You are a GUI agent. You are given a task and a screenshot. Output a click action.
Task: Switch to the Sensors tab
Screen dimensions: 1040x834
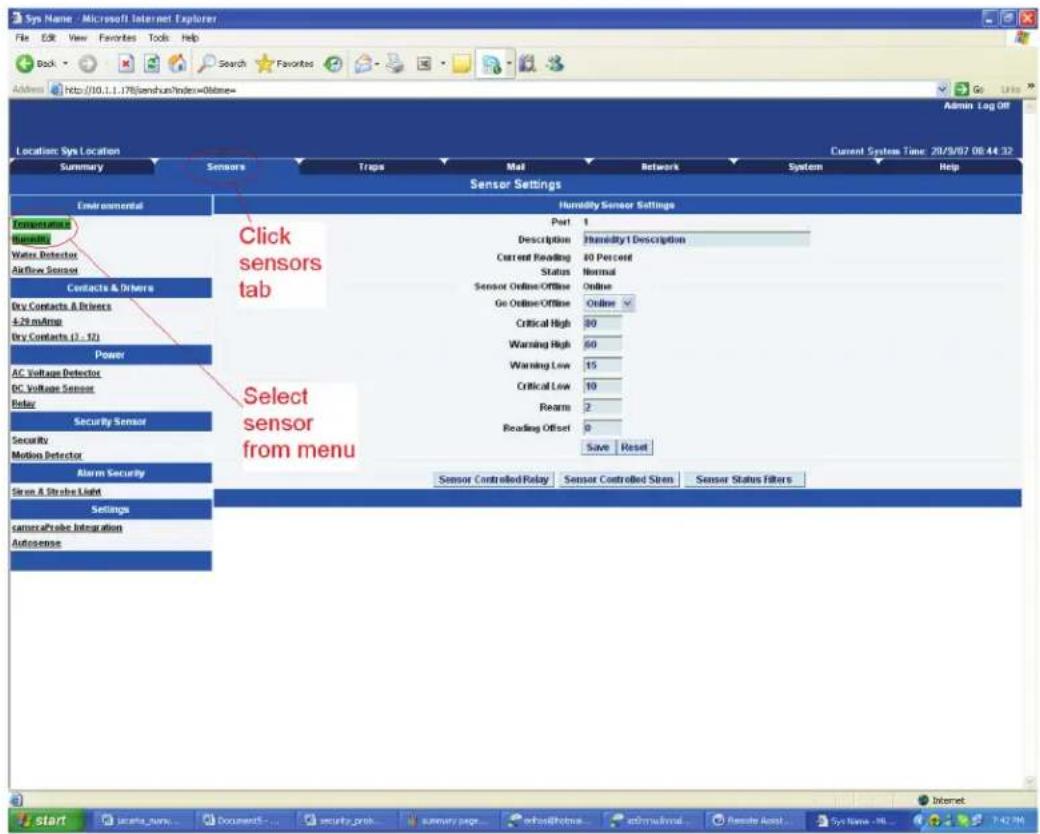226,167
